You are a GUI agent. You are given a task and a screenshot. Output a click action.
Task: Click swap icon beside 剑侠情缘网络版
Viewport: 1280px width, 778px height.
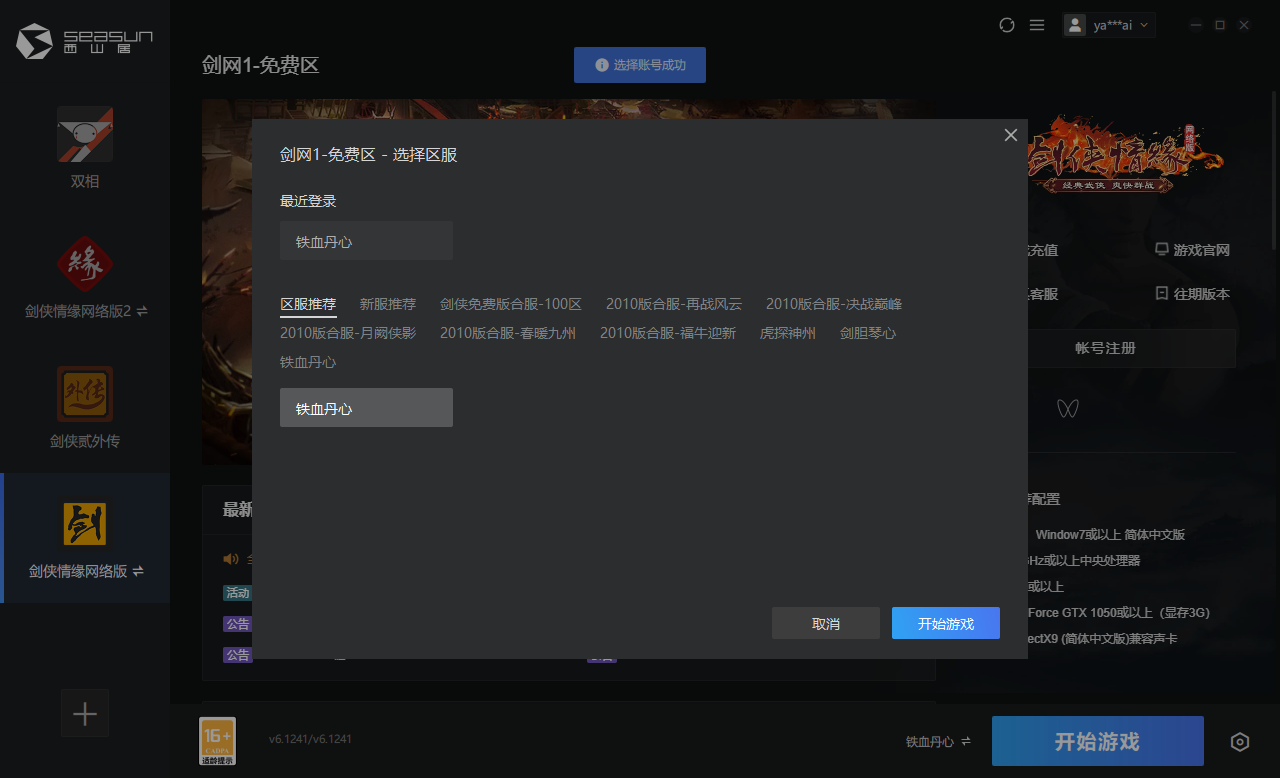138,572
